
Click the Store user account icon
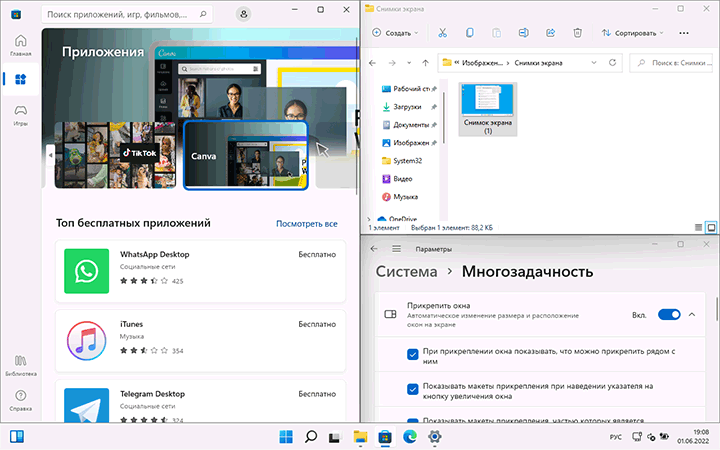click(244, 14)
